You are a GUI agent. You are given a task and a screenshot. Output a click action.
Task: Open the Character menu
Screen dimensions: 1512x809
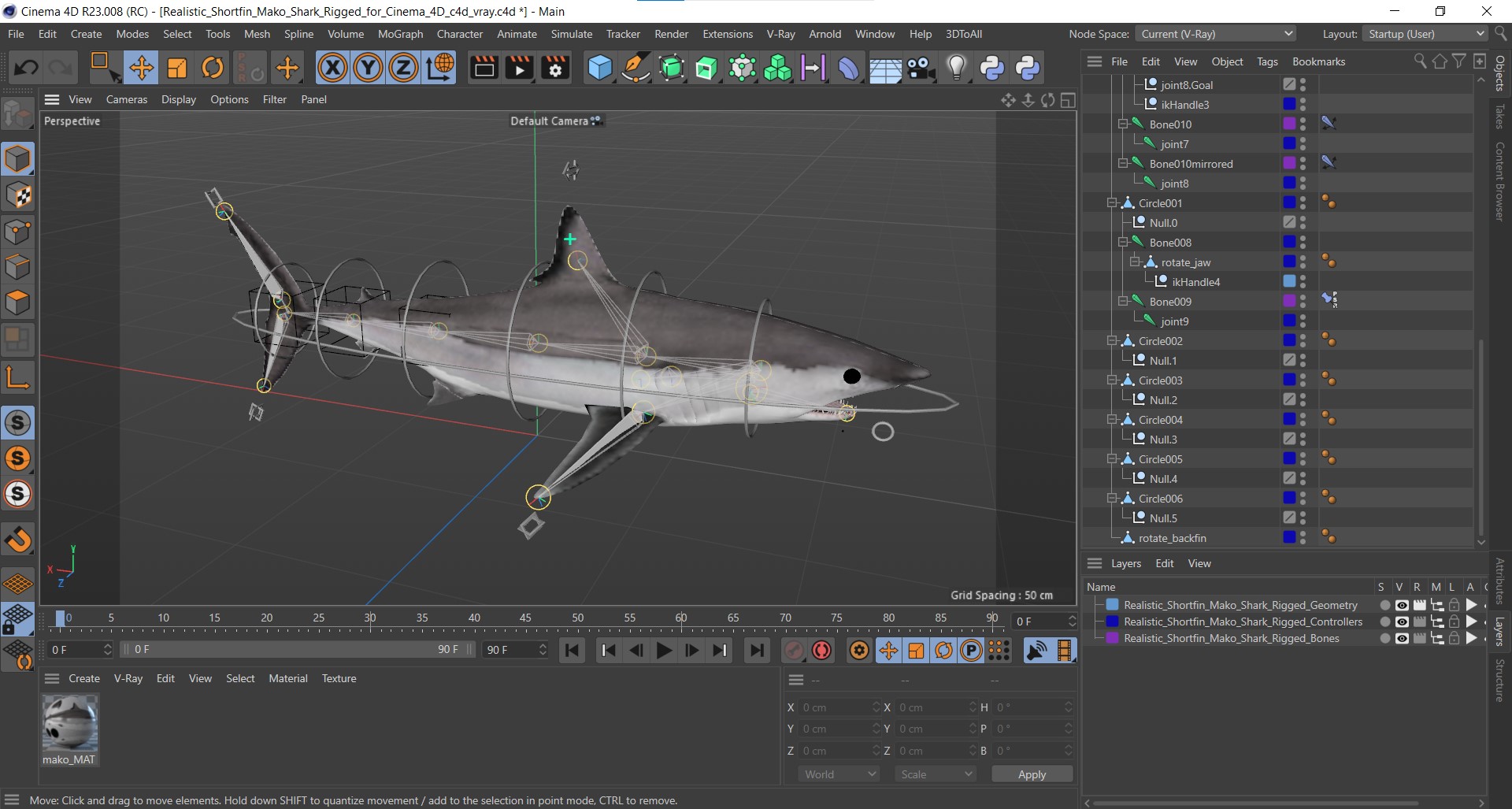tap(460, 34)
